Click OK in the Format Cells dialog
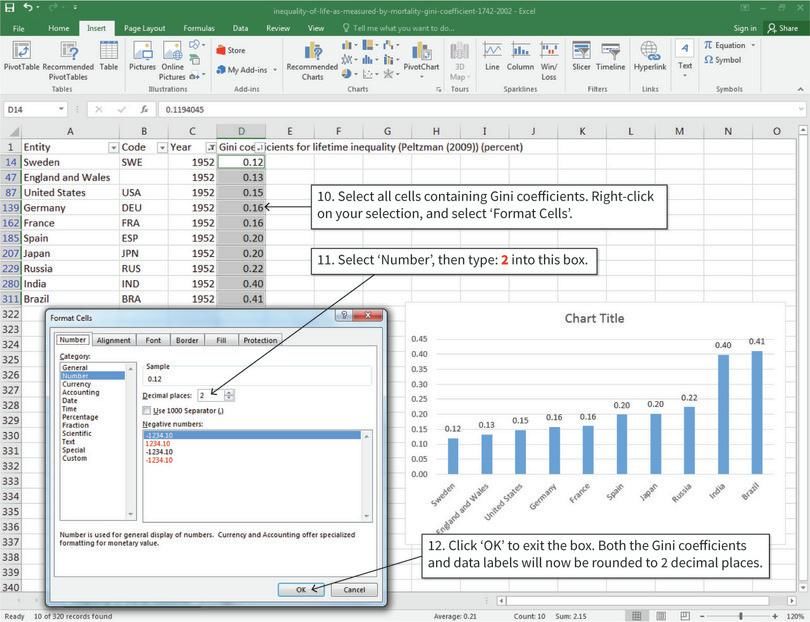The width and height of the screenshot is (810, 622). 301,589
